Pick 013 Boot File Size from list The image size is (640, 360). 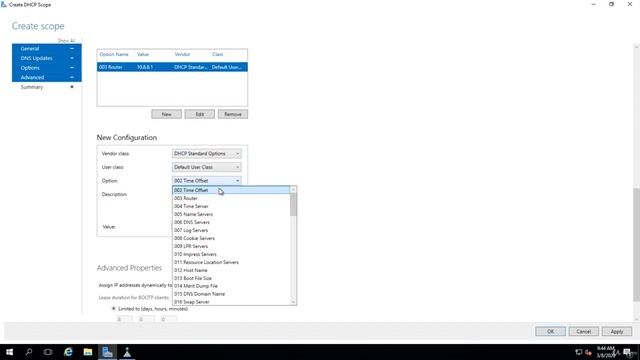pyautogui.click(x=231, y=278)
